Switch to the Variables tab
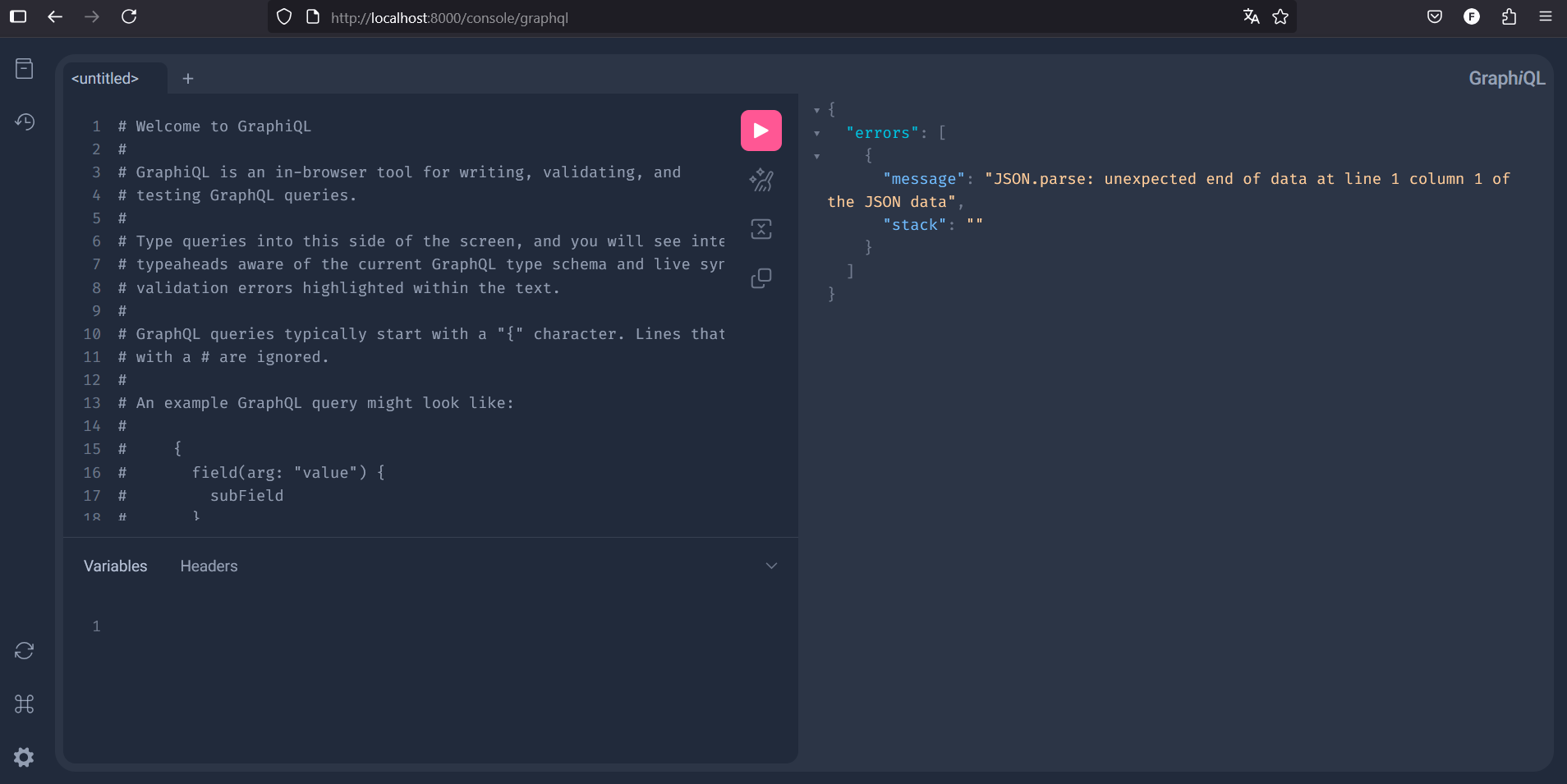The height and width of the screenshot is (784, 1567). (116, 566)
